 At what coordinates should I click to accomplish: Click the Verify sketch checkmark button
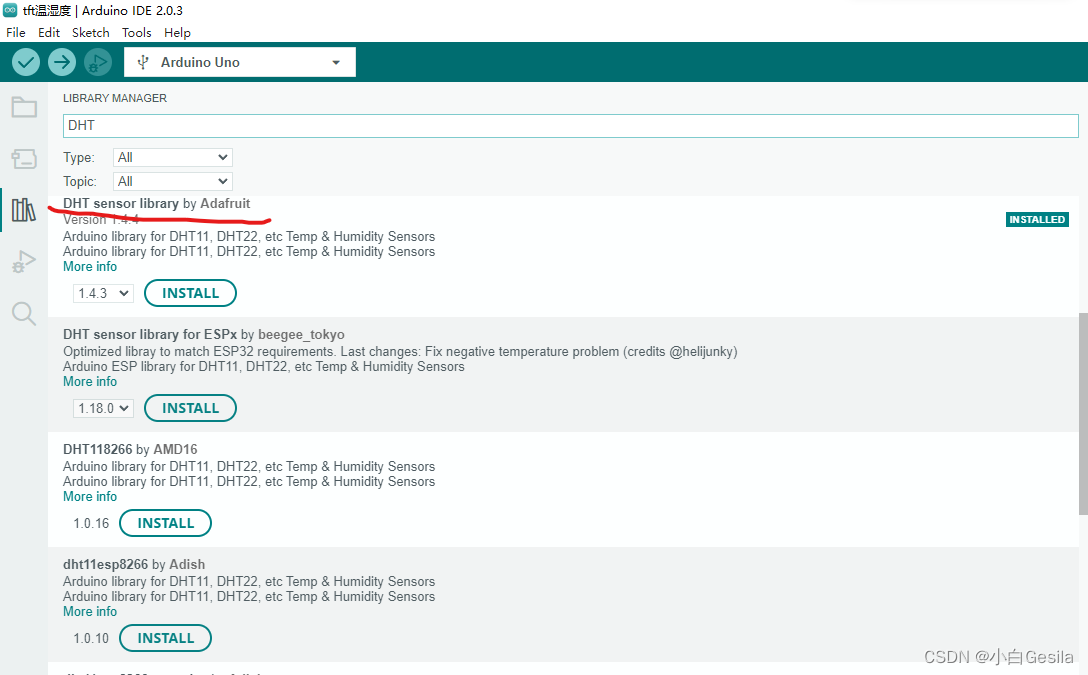26,62
